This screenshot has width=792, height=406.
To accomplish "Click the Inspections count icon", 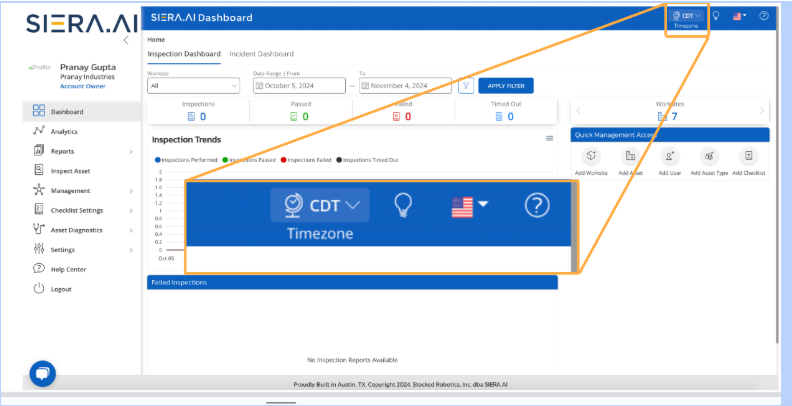I will click(191, 117).
